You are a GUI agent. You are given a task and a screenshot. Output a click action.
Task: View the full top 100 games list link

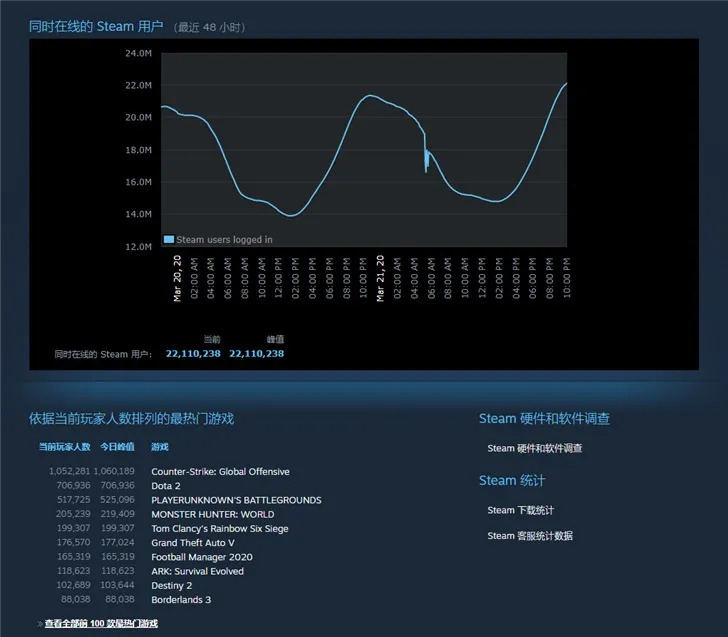[101, 623]
